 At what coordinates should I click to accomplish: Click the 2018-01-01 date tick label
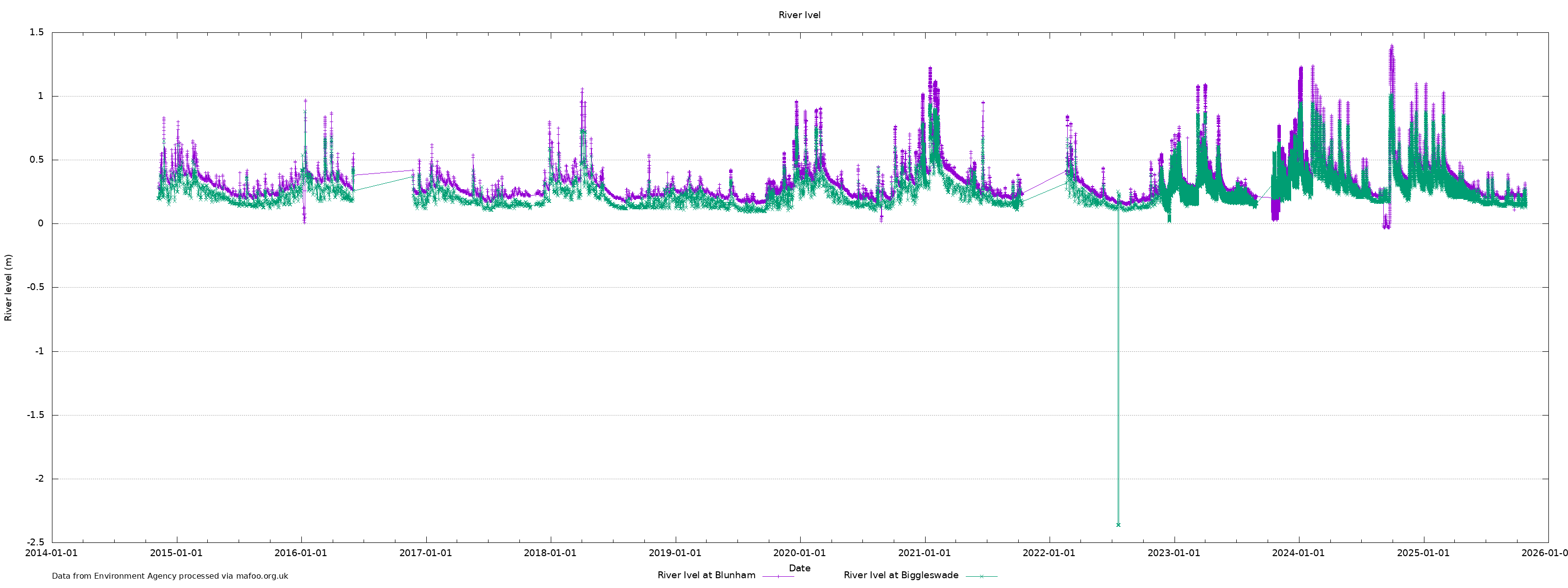pos(550,553)
